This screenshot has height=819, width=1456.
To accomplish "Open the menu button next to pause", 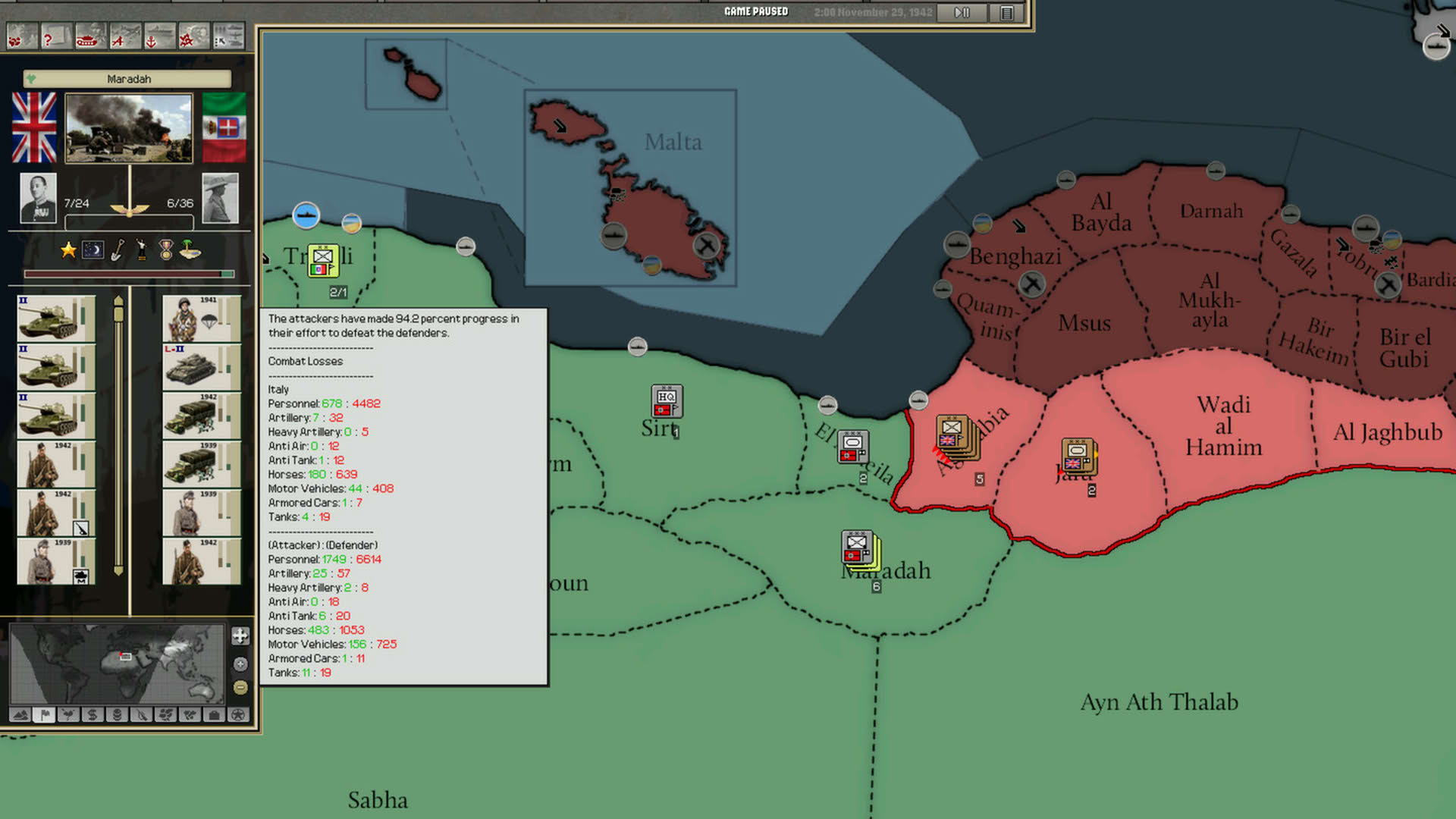I will (x=1007, y=12).
